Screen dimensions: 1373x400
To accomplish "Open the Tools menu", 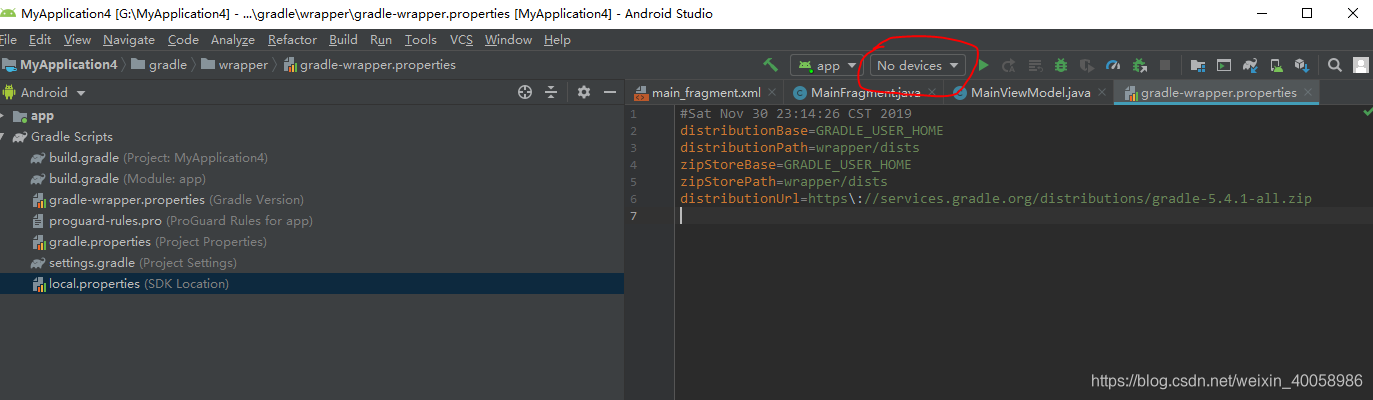I will 421,40.
